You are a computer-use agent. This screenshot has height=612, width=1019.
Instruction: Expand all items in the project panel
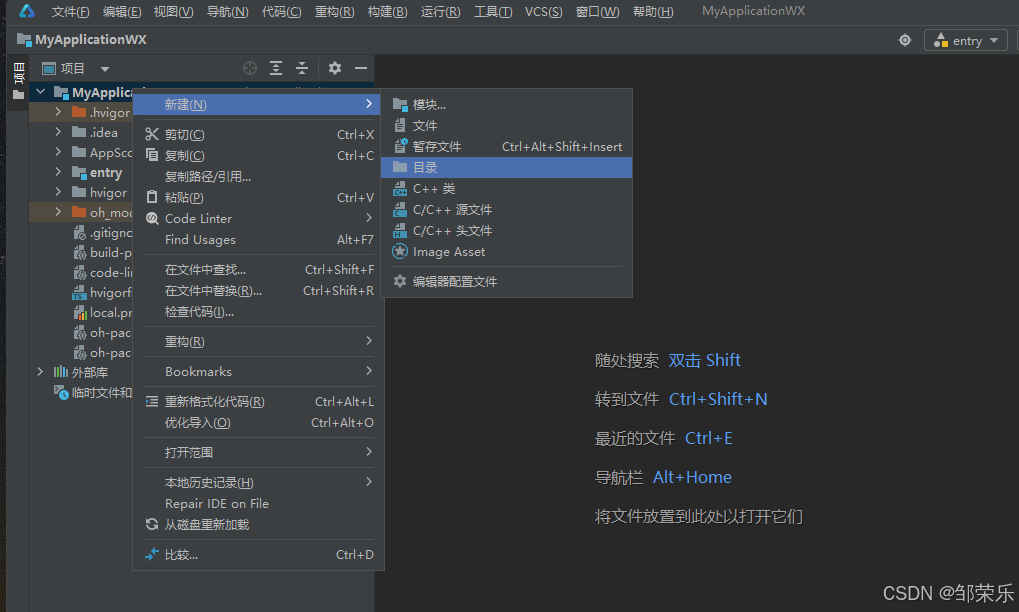click(x=276, y=68)
